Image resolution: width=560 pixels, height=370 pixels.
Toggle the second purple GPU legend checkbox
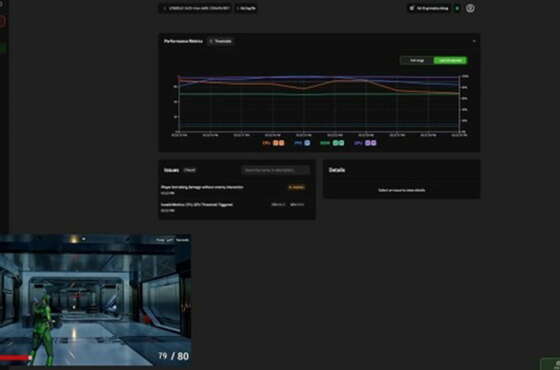coord(374,143)
